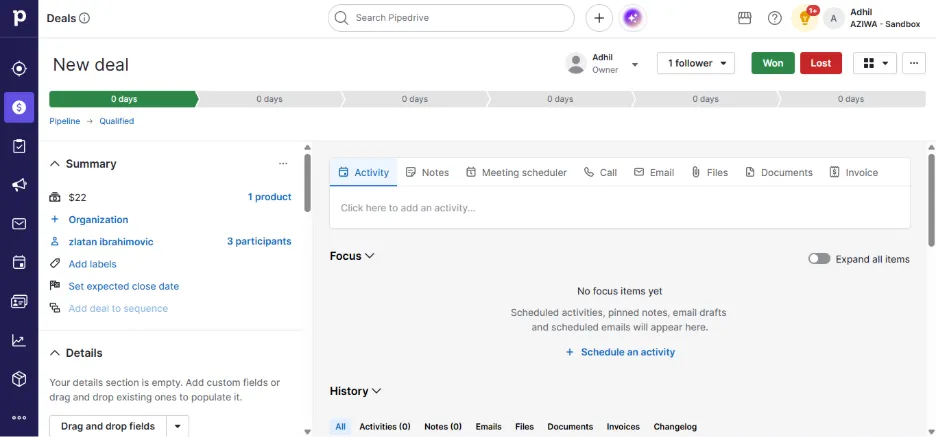Click the quick add plus button
Image resolution: width=936 pixels, height=438 pixels.
coord(599,18)
